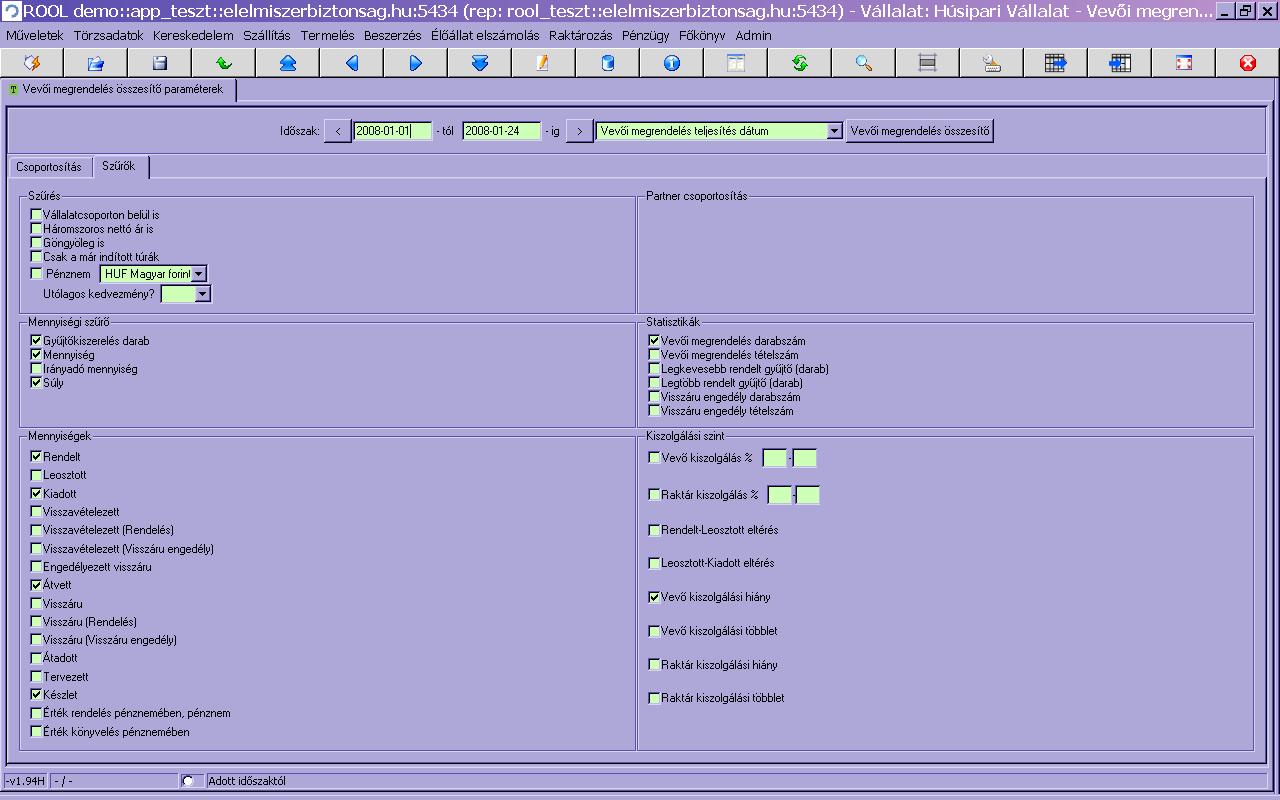Click the blue info circle icon
The width and height of the screenshot is (1280, 800).
click(x=672, y=63)
